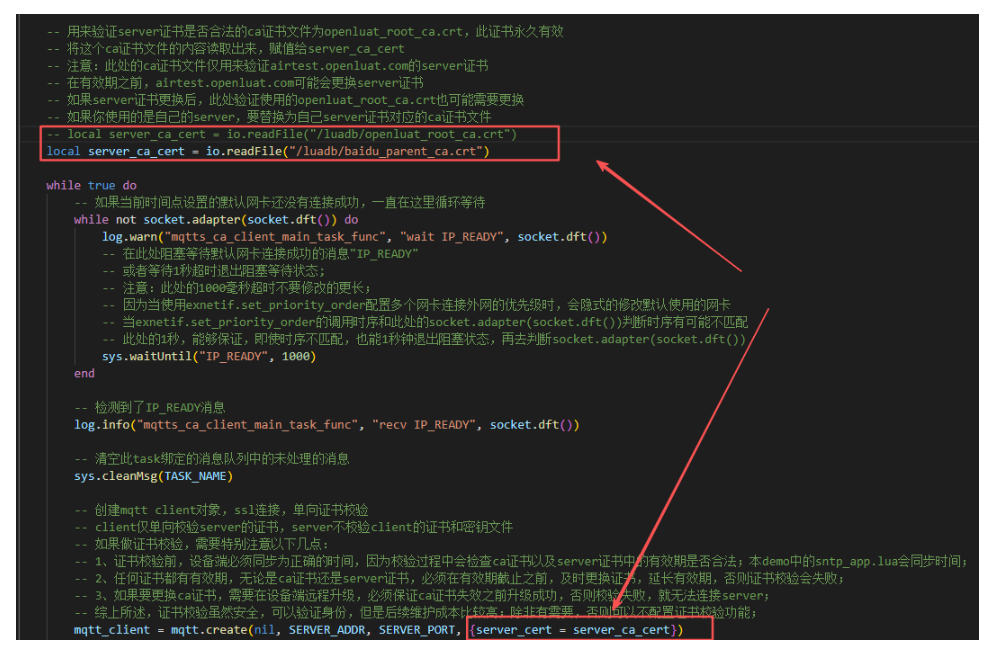The width and height of the screenshot is (999, 646).
Task: Click the 'end' keyword
Action: pyautogui.click(x=84, y=374)
